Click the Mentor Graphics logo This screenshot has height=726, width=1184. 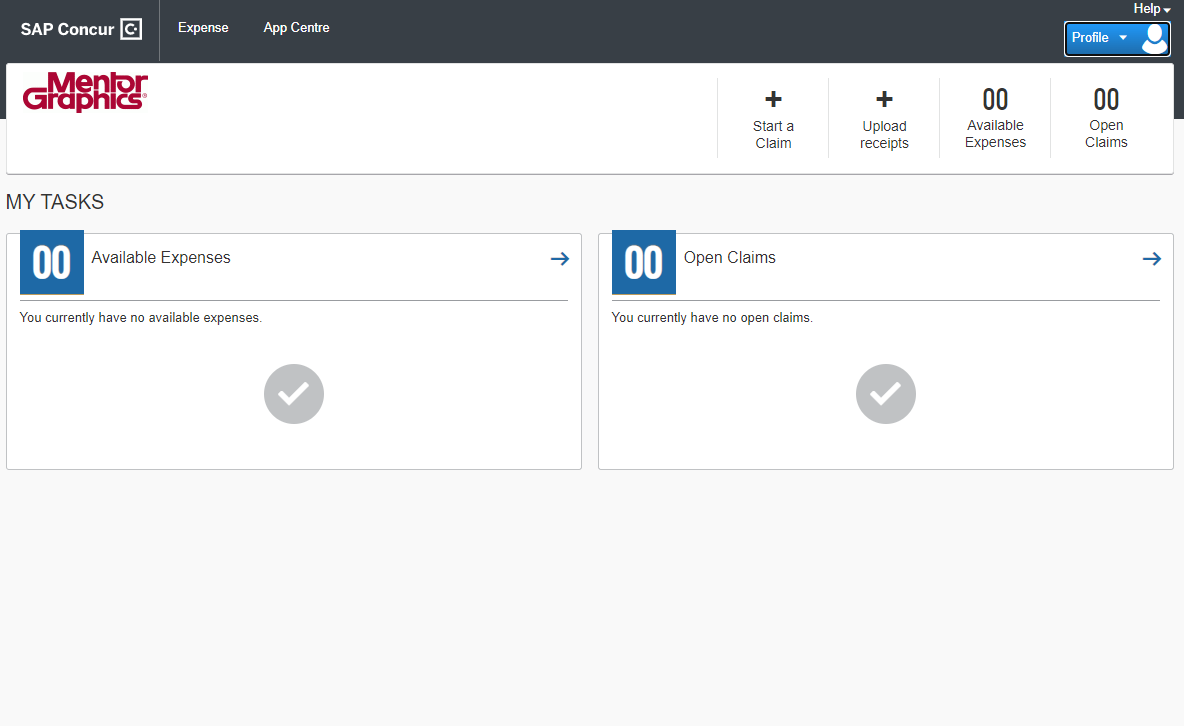(85, 92)
